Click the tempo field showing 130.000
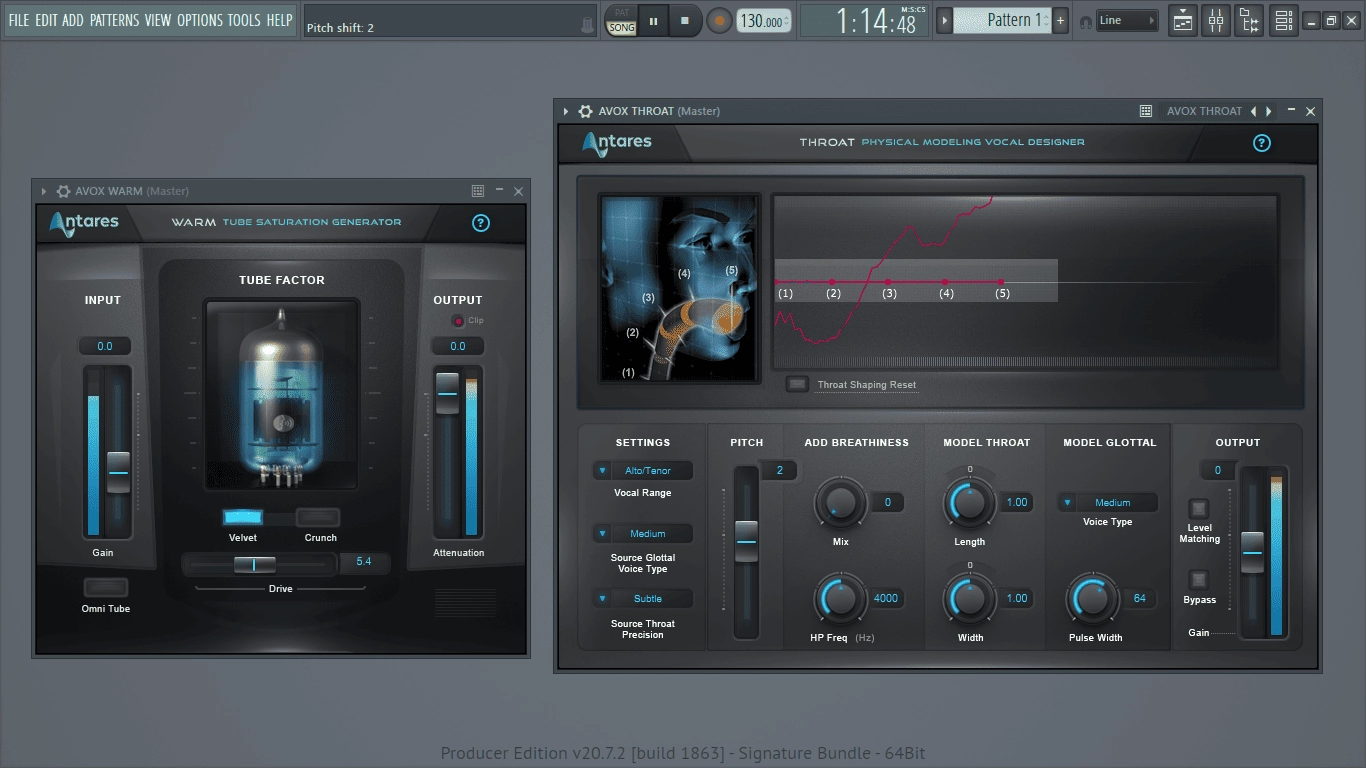The height and width of the screenshot is (768, 1366). point(763,21)
